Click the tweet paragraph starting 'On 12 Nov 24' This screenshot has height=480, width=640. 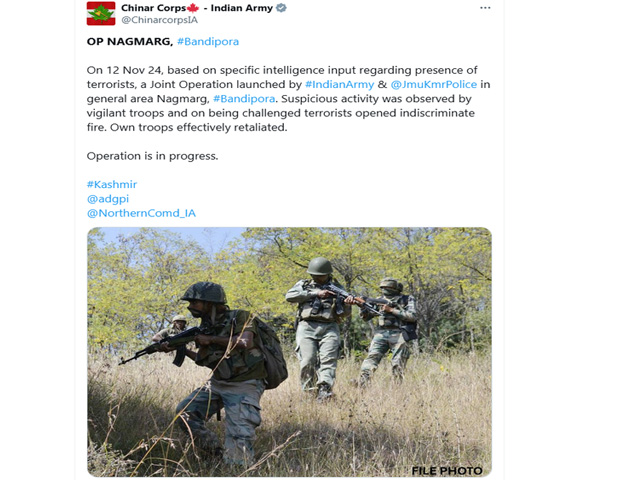point(288,99)
